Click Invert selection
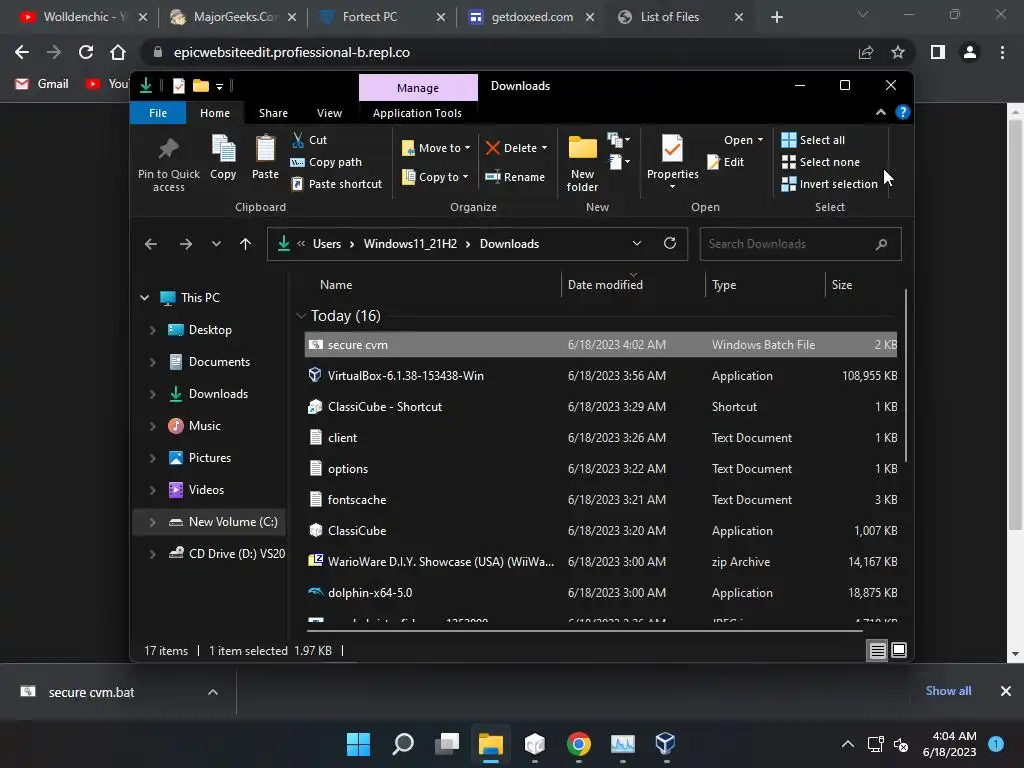 click(x=829, y=184)
